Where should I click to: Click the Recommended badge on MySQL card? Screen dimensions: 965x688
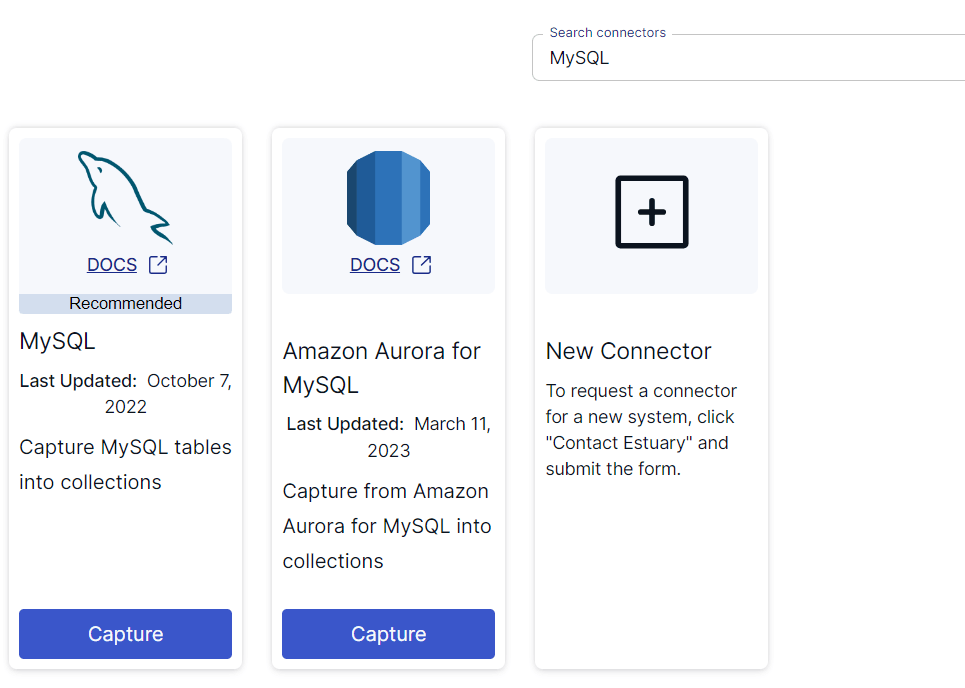click(125, 304)
